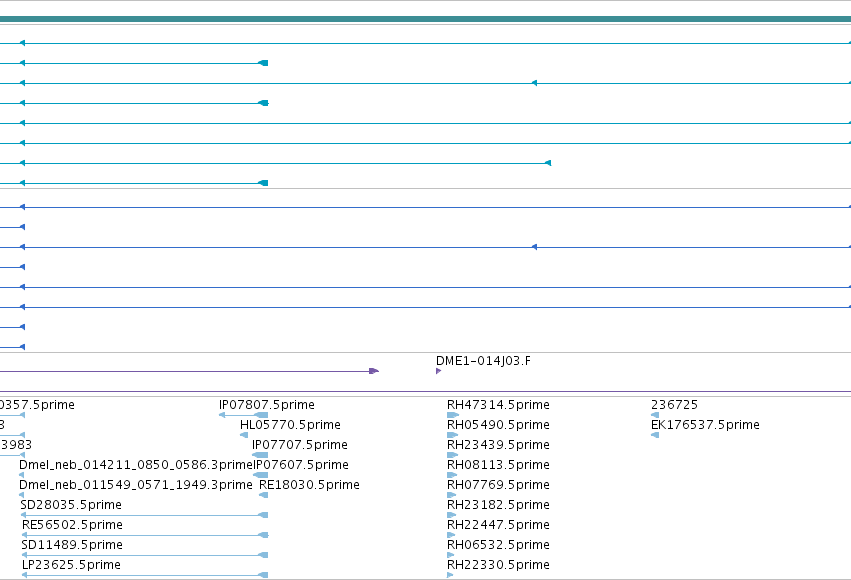Click the HL05770.5prime label
851x580 pixels.
coord(290,425)
